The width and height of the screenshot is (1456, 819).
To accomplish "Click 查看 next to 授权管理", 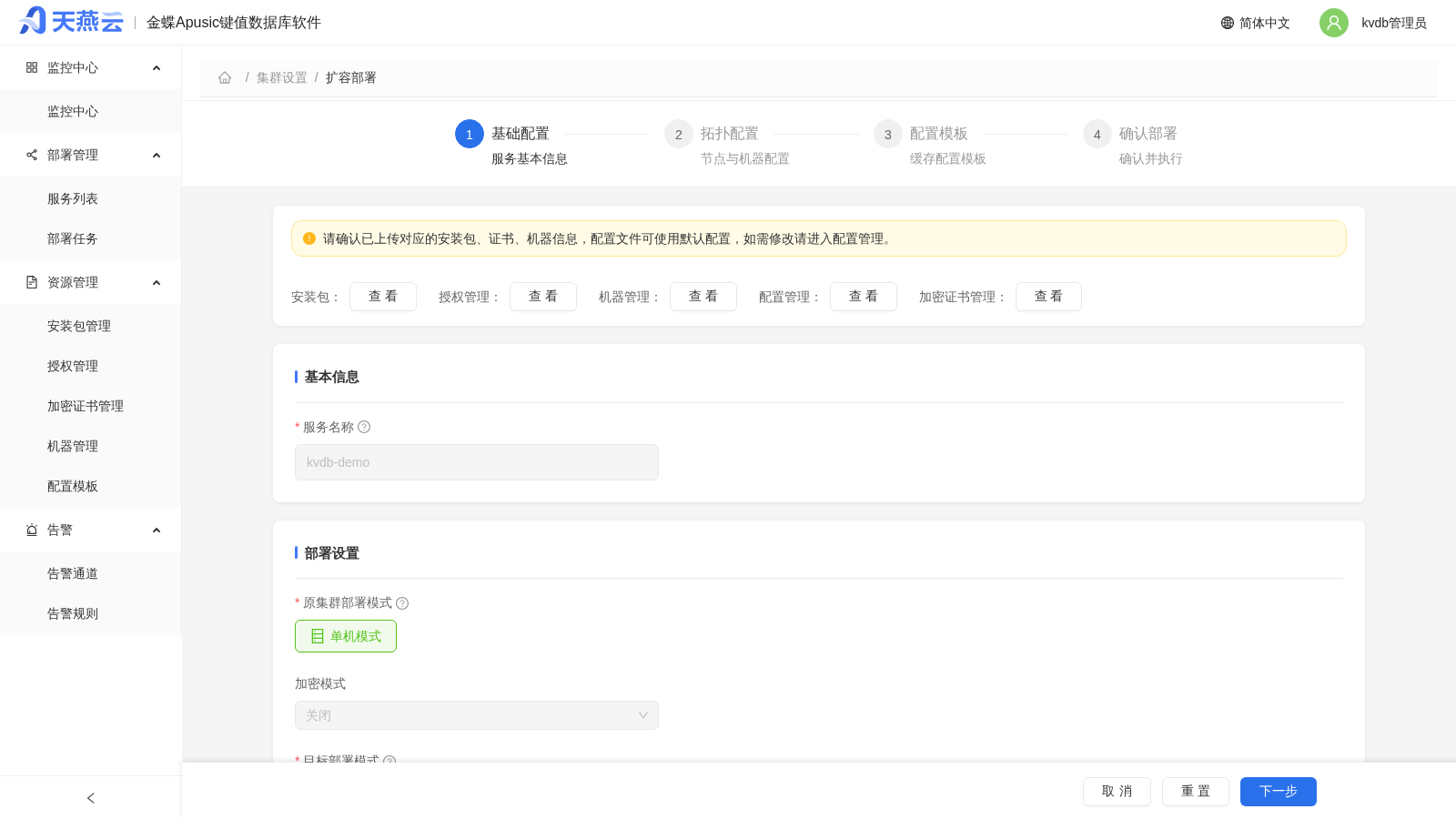I will click(543, 297).
